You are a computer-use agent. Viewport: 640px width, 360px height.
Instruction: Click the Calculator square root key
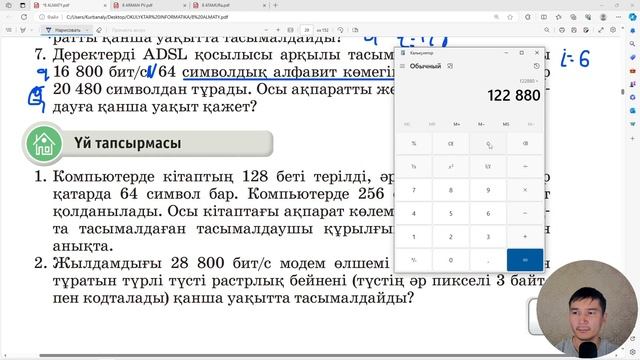[488, 167]
